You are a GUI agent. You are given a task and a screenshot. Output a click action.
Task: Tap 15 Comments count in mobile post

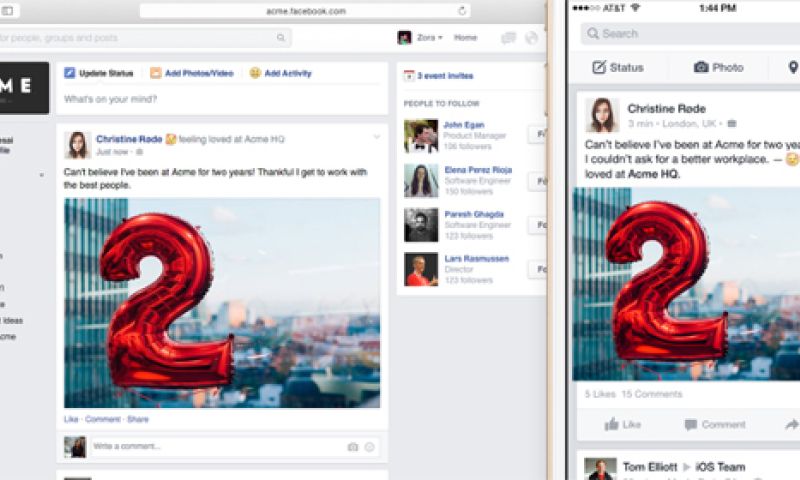tap(652, 394)
